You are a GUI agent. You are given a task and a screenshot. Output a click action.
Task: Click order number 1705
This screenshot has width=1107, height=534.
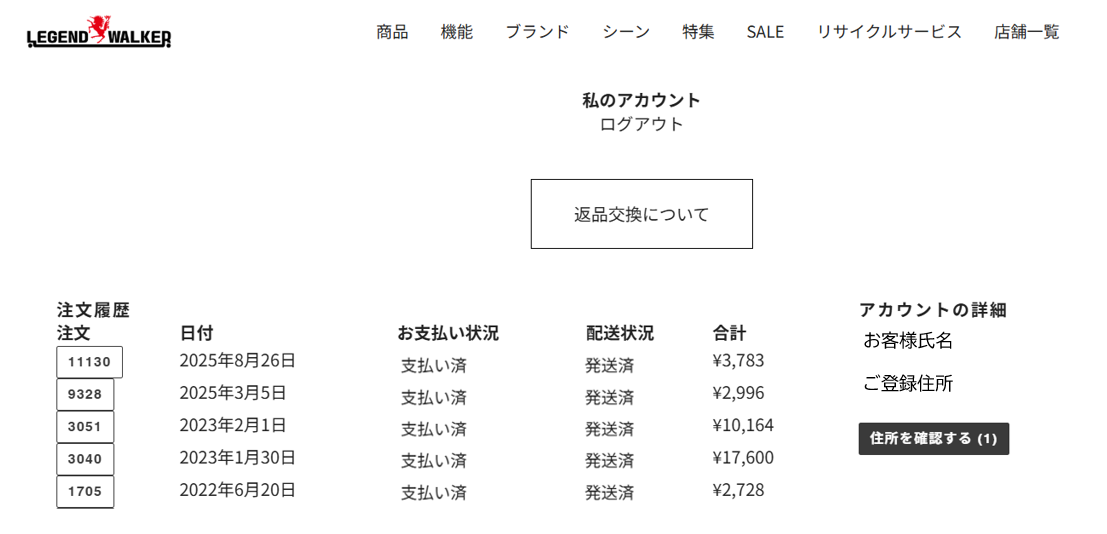(x=85, y=491)
